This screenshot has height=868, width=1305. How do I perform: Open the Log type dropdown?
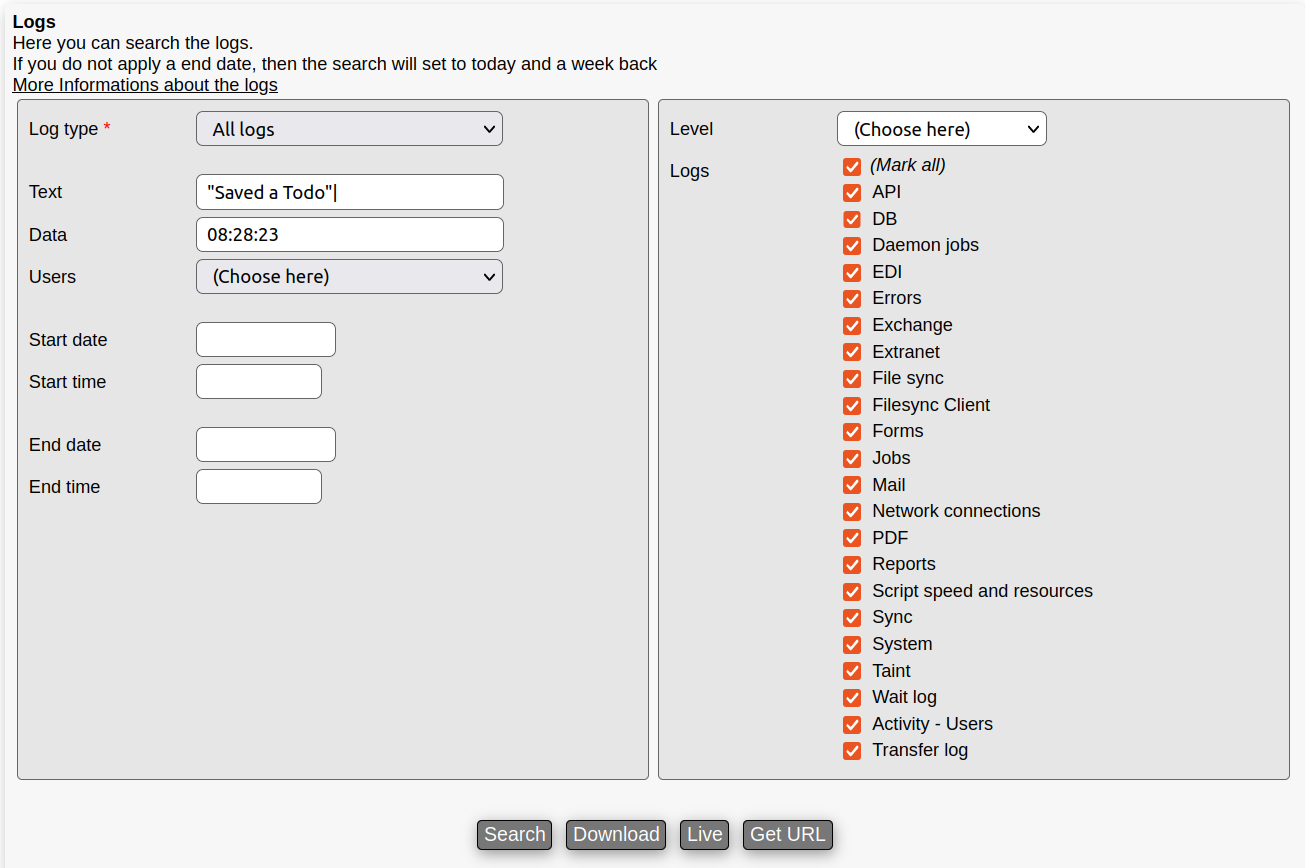coord(349,129)
